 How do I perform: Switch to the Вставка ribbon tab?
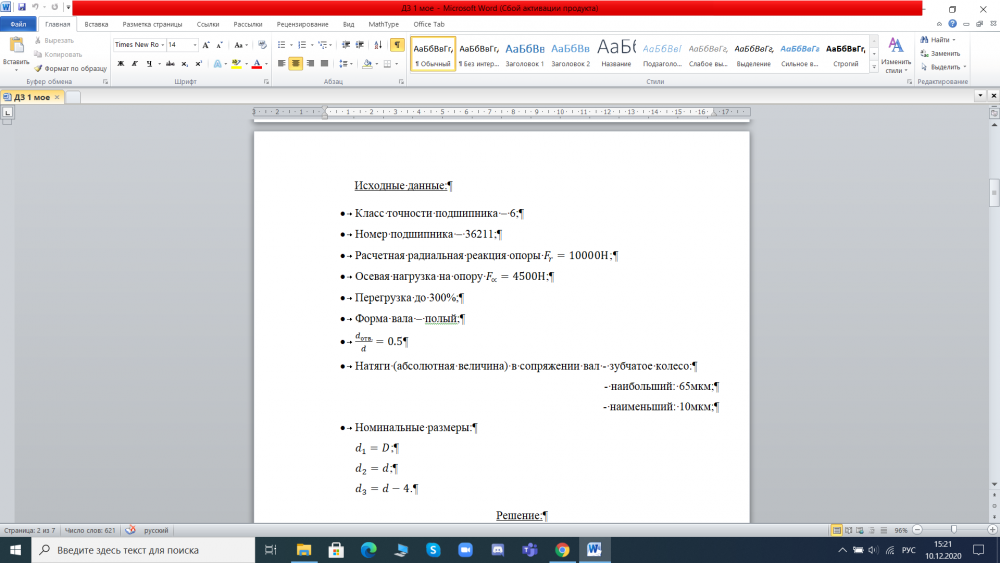click(97, 23)
